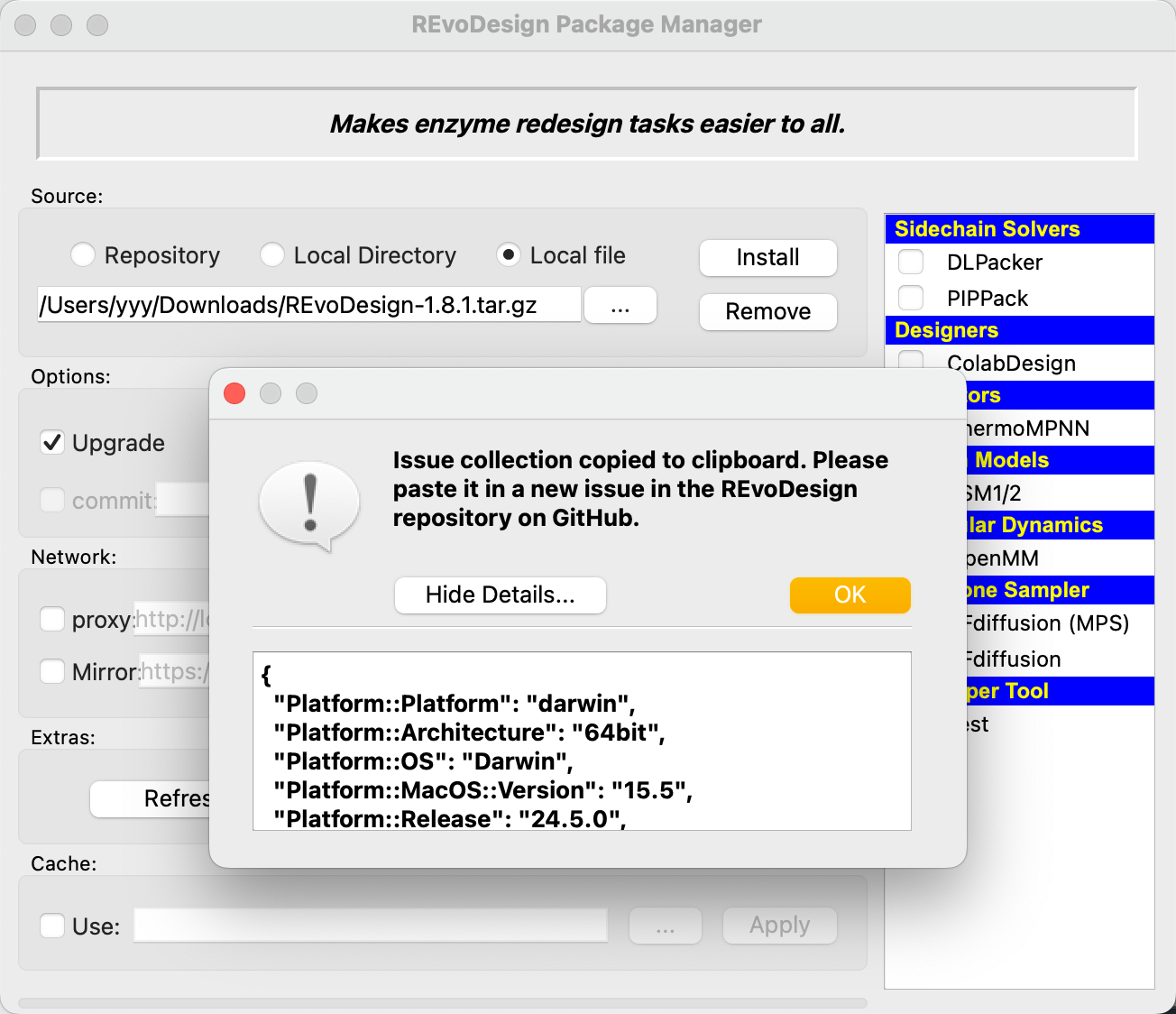
Task: Click the Install button
Action: pos(768,257)
